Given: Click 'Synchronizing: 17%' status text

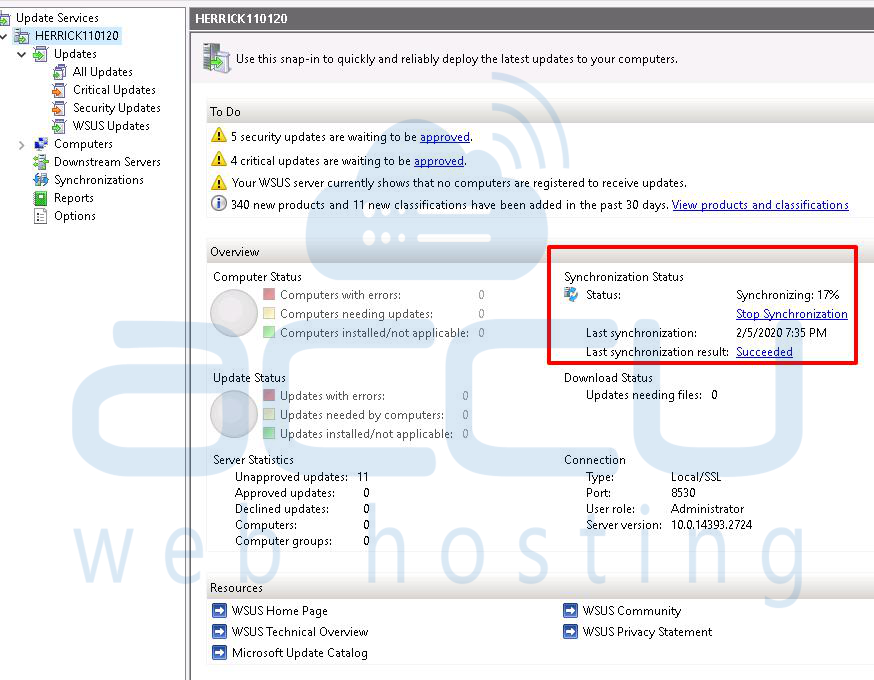Looking at the screenshot, I should tap(788, 295).
